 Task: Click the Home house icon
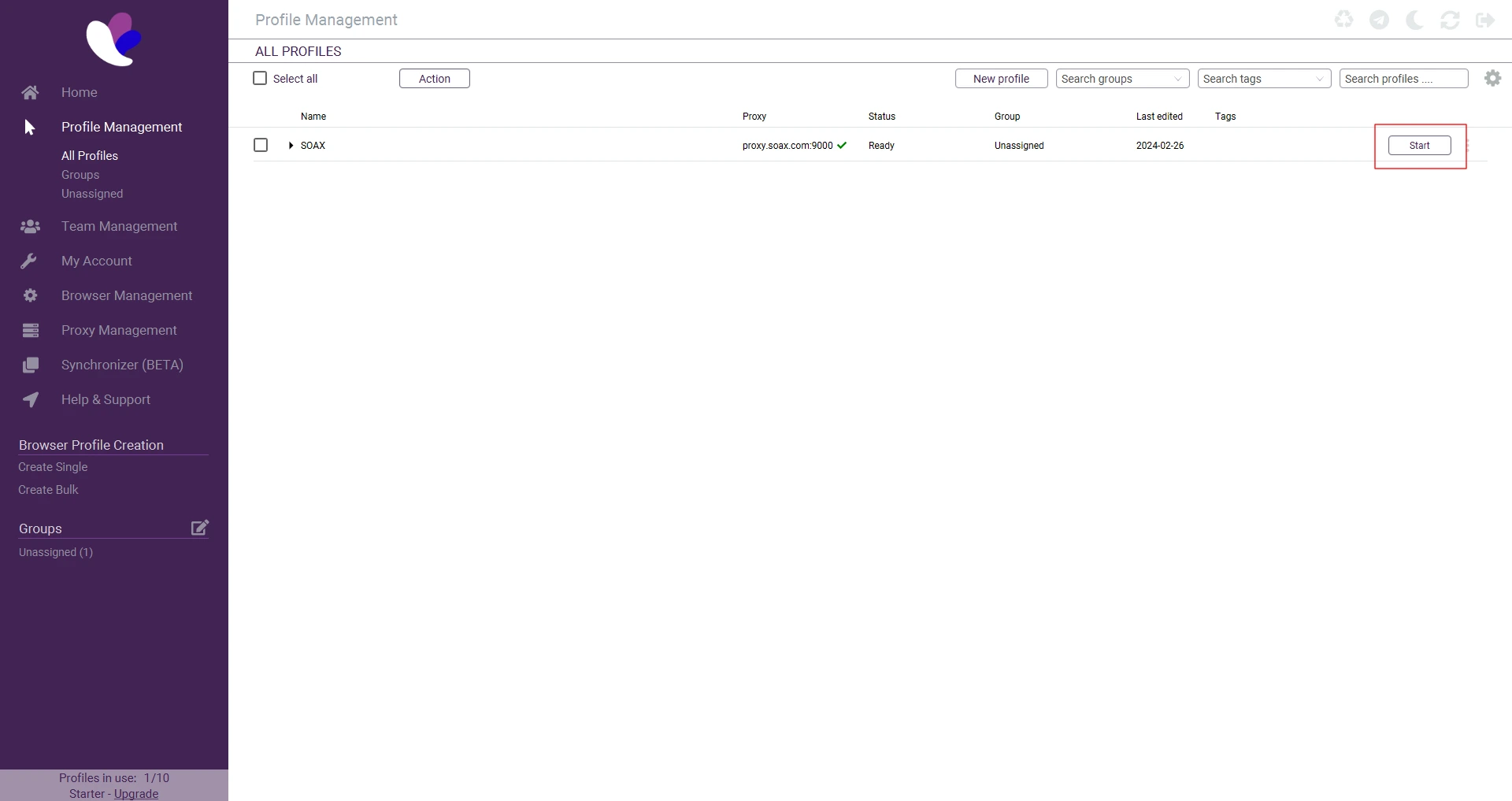pyautogui.click(x=30, y=92)
